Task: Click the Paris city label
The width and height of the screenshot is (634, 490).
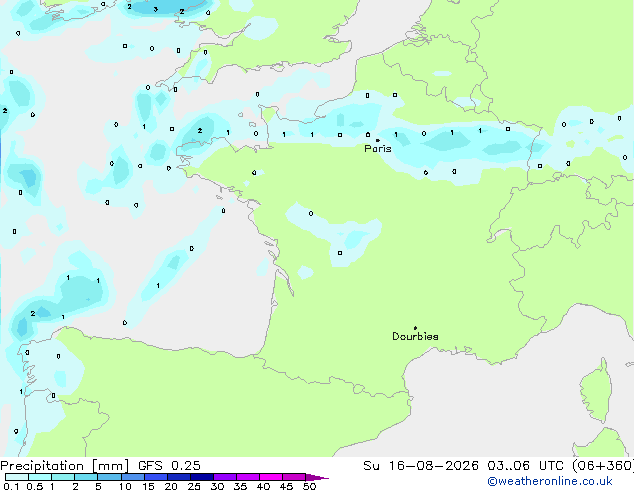Action: pyautogui.click(x=378, y=148)
